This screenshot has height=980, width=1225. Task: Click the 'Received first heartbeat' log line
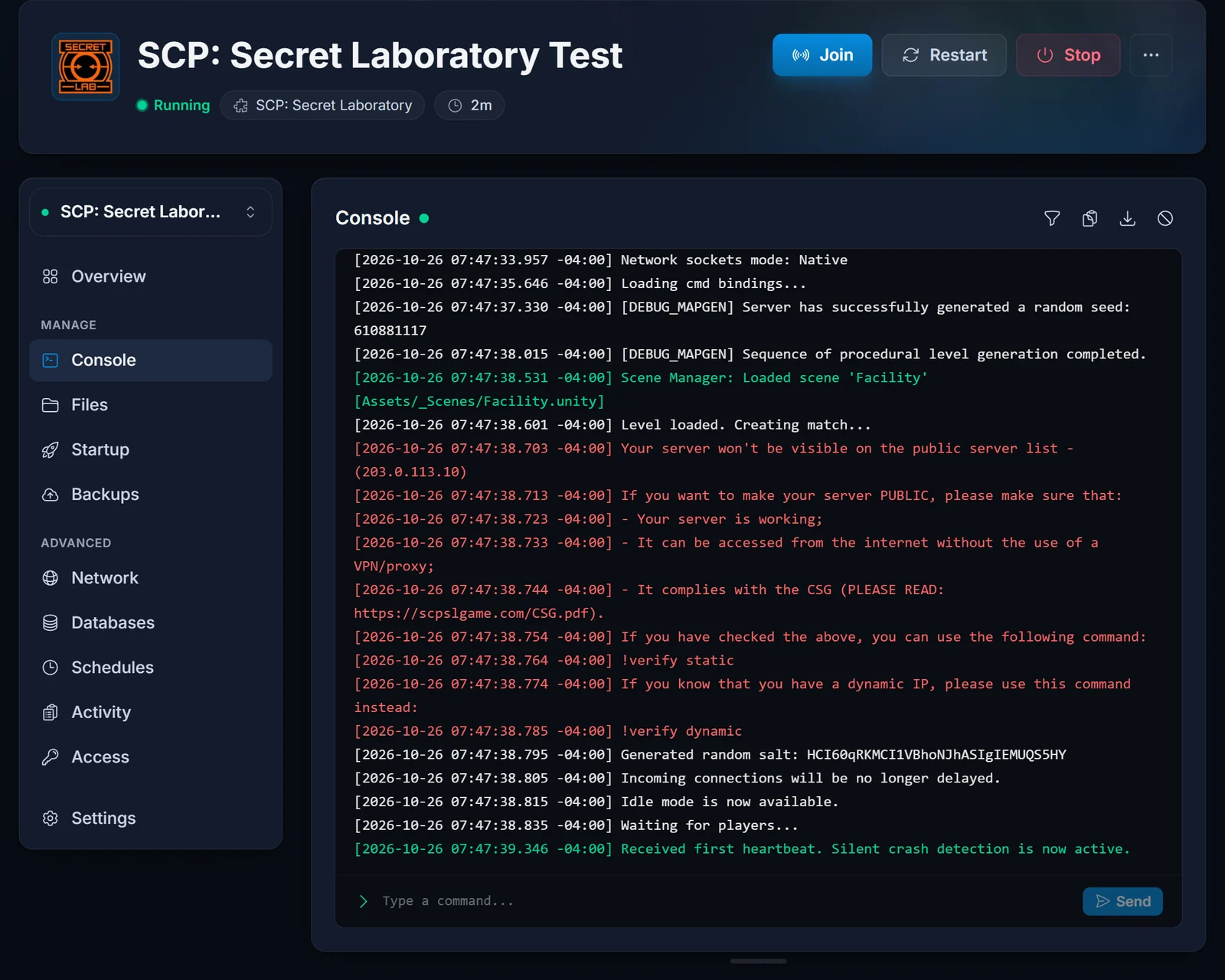pos(742,849)
